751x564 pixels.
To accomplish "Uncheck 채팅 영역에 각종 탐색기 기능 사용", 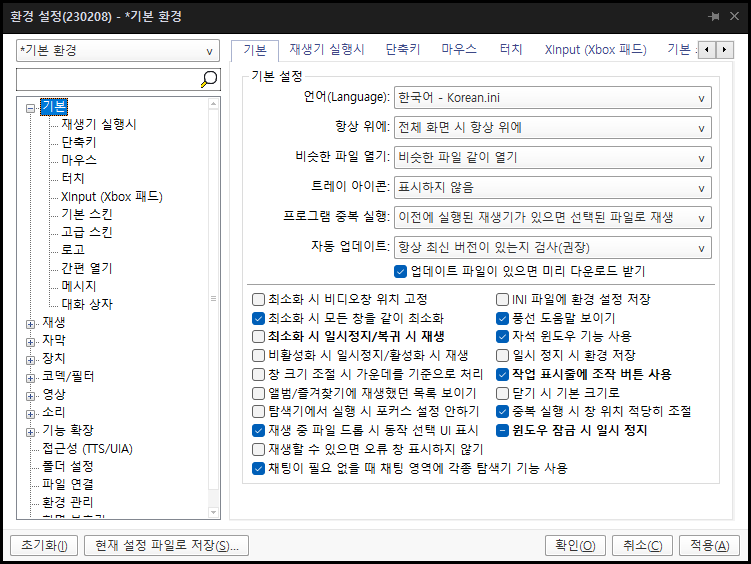I will (258, 468).
